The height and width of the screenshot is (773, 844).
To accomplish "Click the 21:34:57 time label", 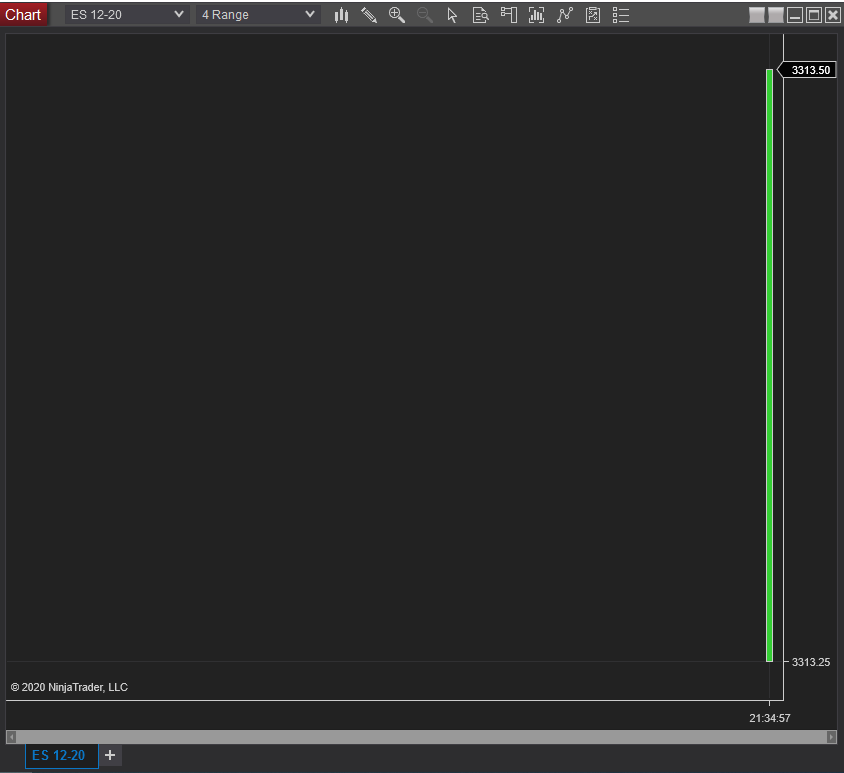I will pyautogui.click(x=770, y=718).
